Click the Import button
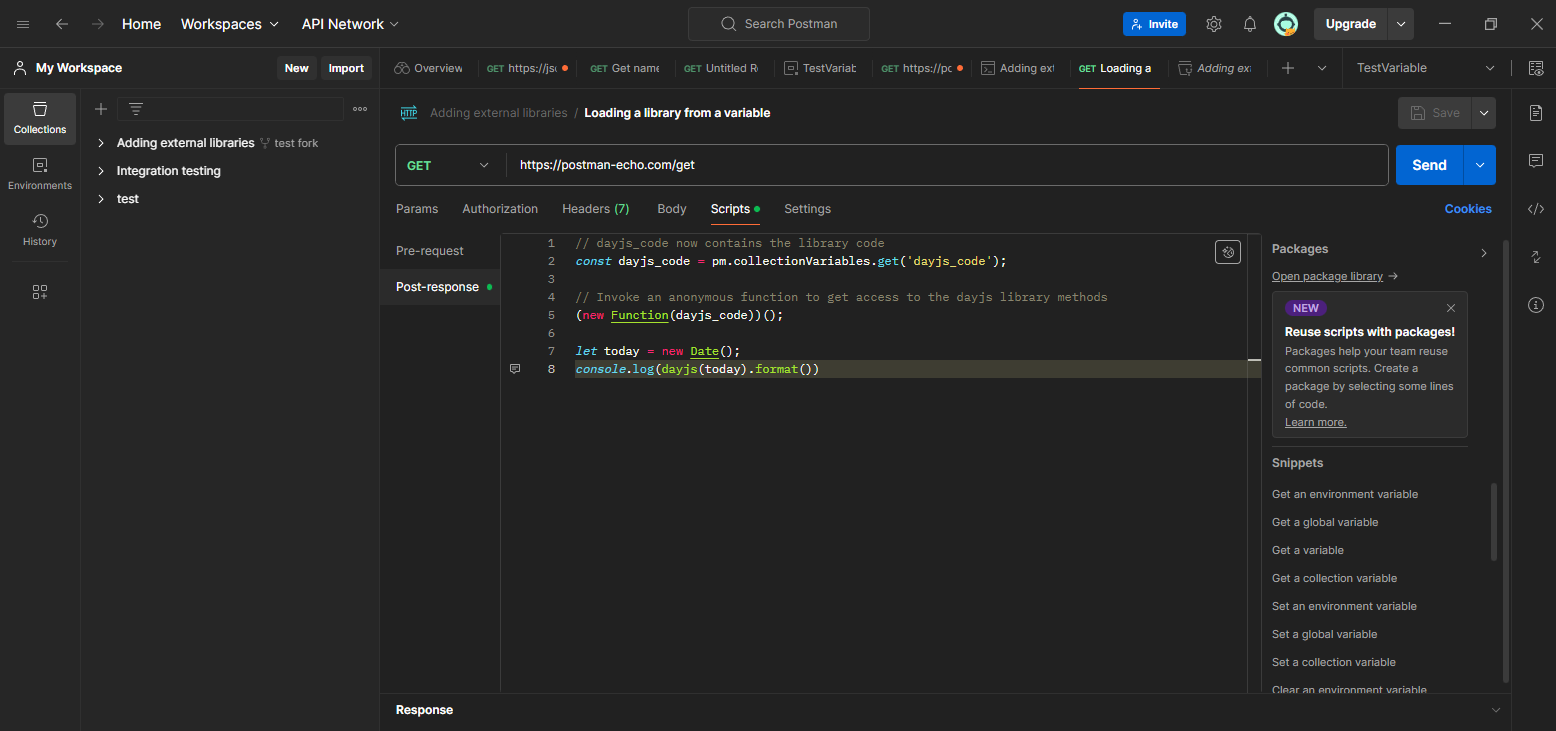Image resolution: width=1556 pixels, height=731 pixels. point(346,68)
